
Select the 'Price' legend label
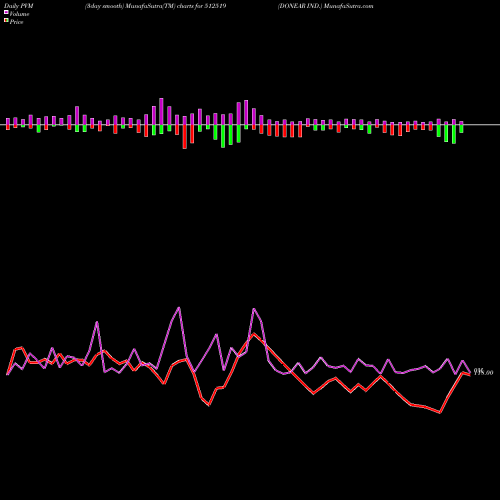(16, 22)
